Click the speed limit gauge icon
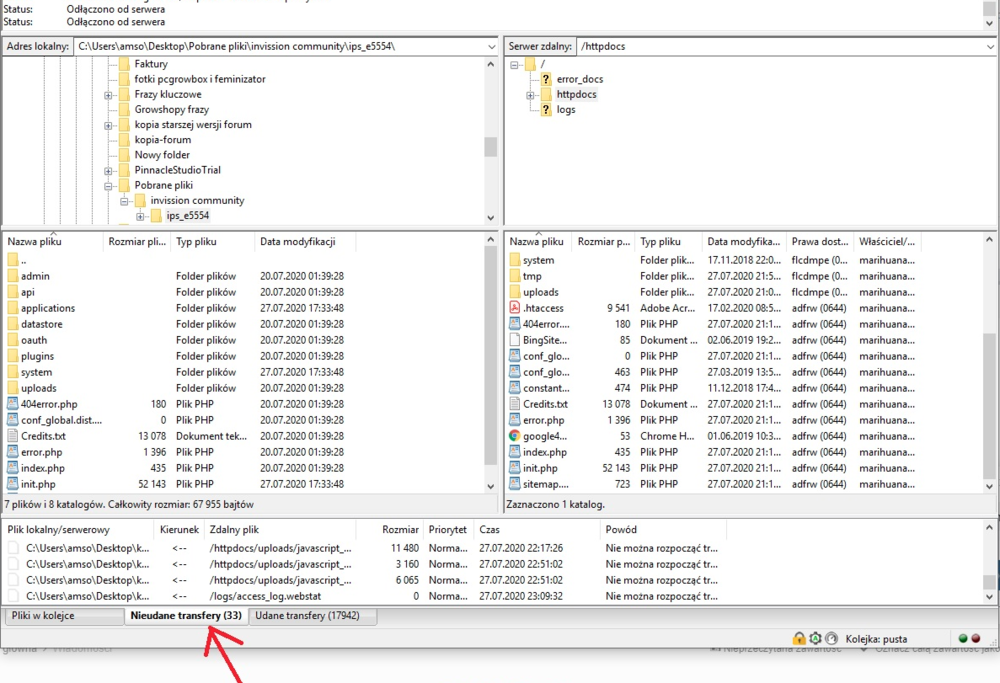 click(832, 638)
